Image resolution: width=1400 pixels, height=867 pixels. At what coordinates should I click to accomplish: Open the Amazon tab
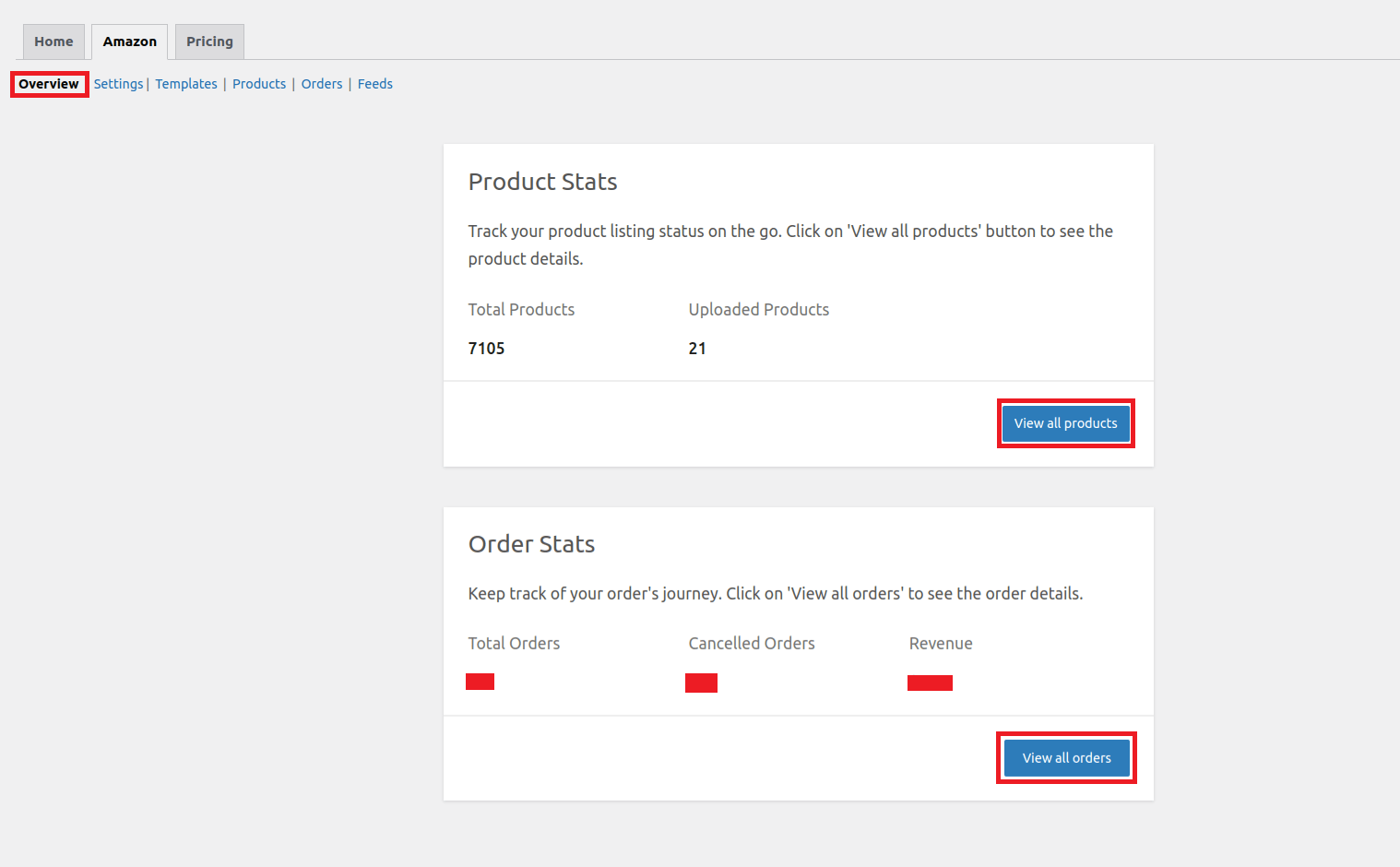[x=129, y=42]
